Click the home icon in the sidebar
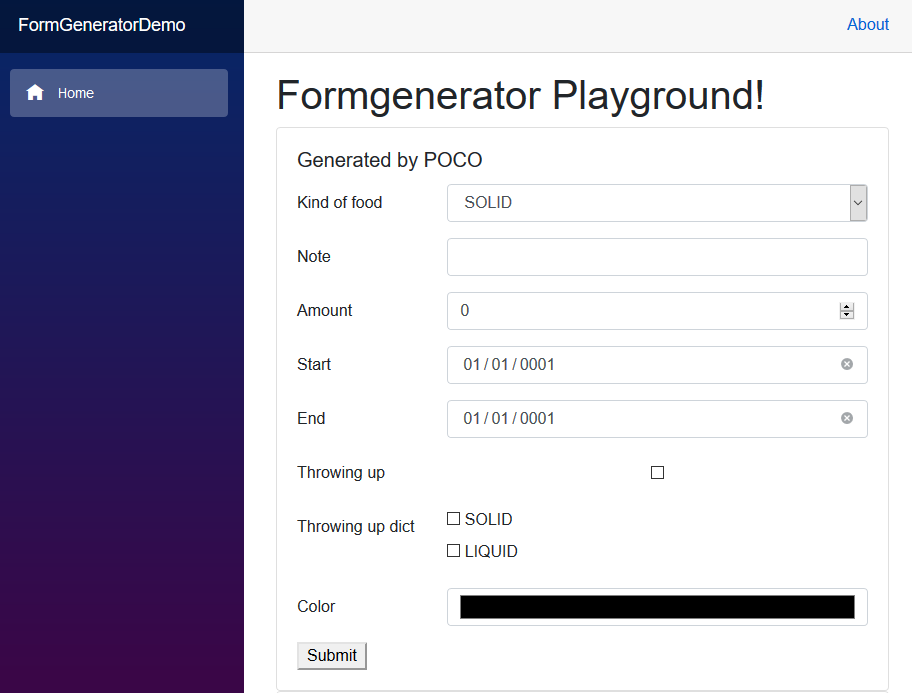Image resolution: width=912 pixels, height=693 pixels. (34, 92)
